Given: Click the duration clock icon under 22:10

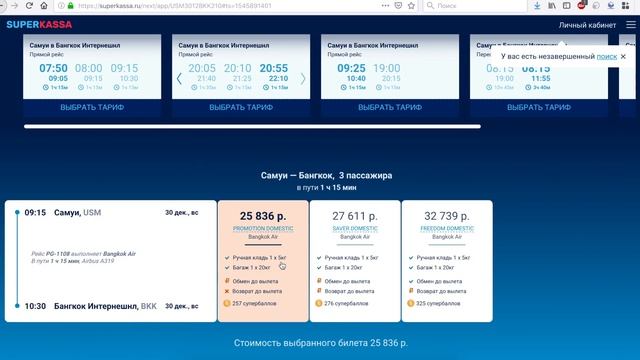Looking at the screenshot, I should tap(266, 87).
